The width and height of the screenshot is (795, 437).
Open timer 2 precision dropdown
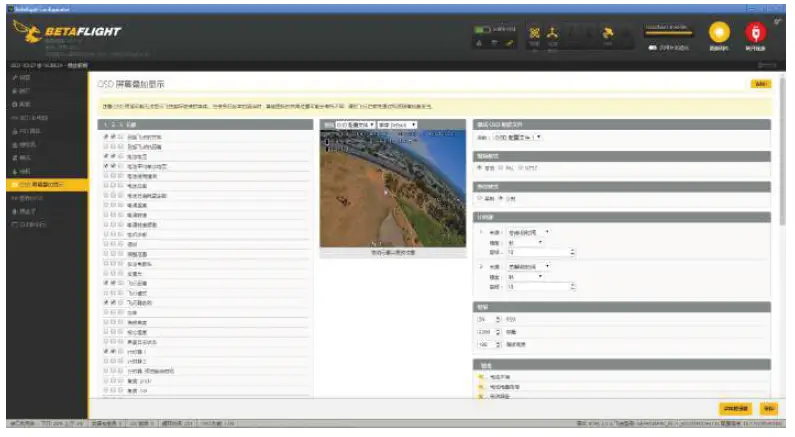click(525, 276)
